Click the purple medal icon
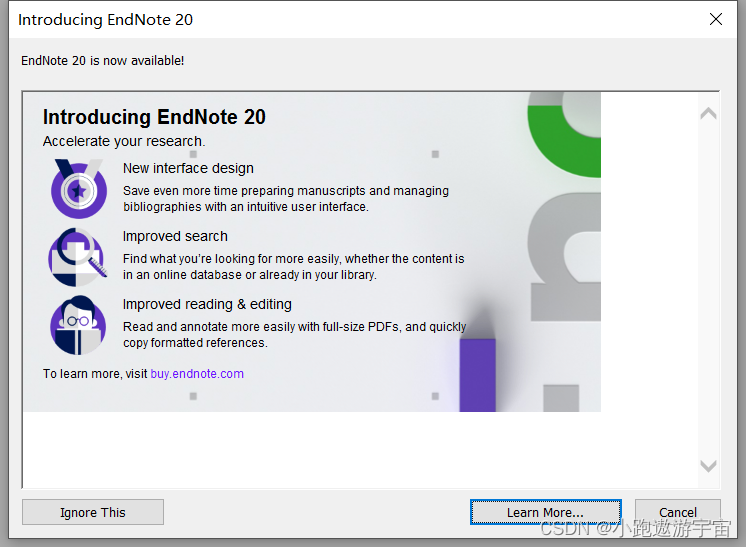Viewport: 746px width, 547px height. pos(79,188)
